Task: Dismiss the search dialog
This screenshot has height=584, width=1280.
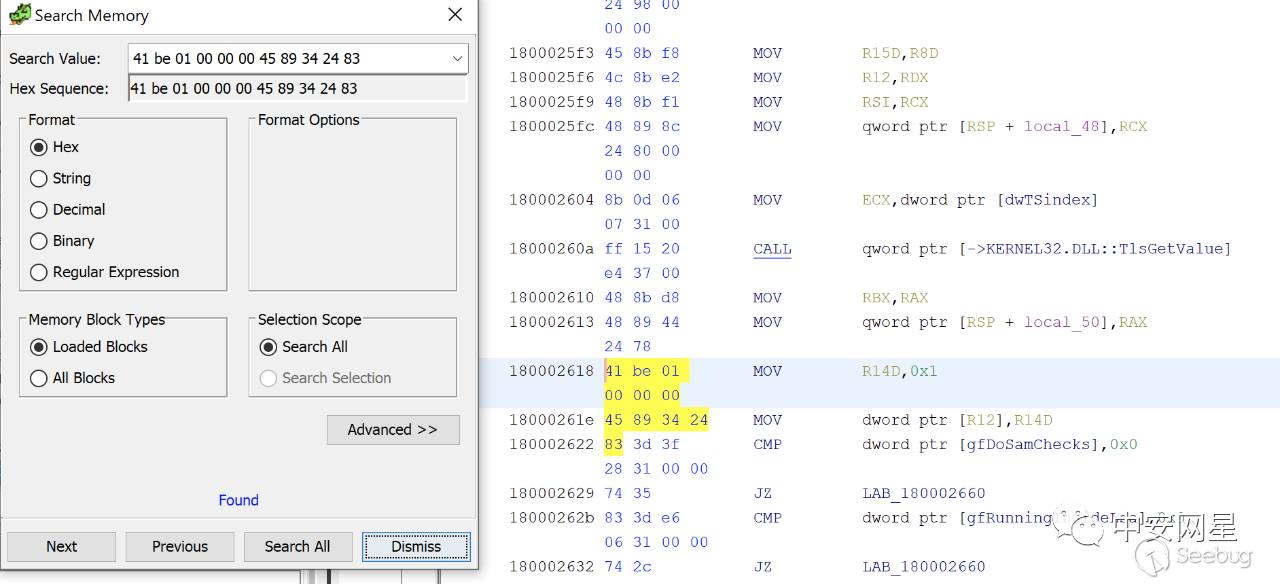Action: click(416, 547)
